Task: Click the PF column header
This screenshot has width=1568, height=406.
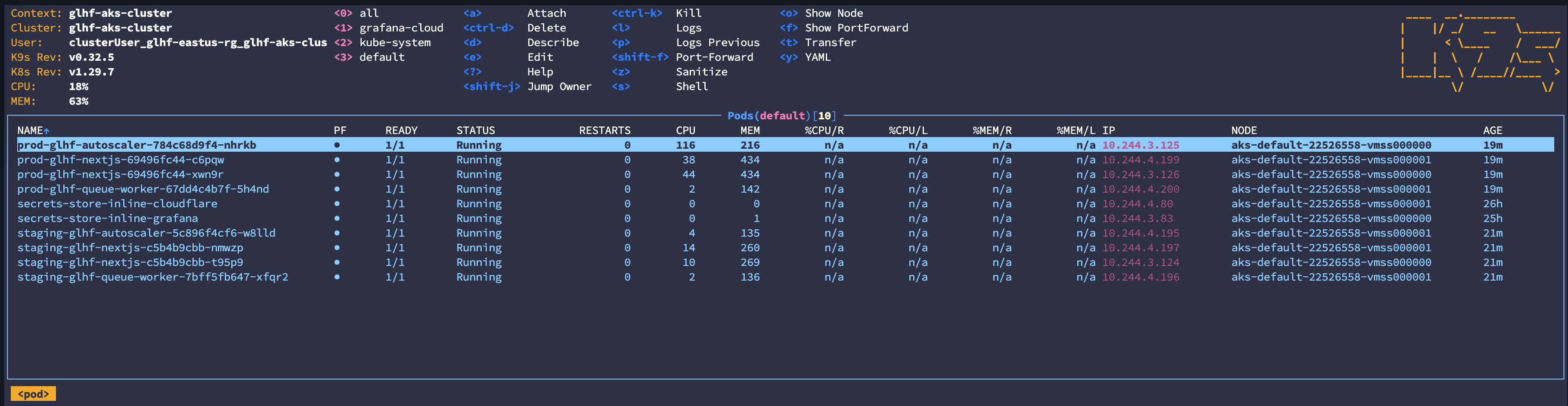Action: (x=340, y=131)
